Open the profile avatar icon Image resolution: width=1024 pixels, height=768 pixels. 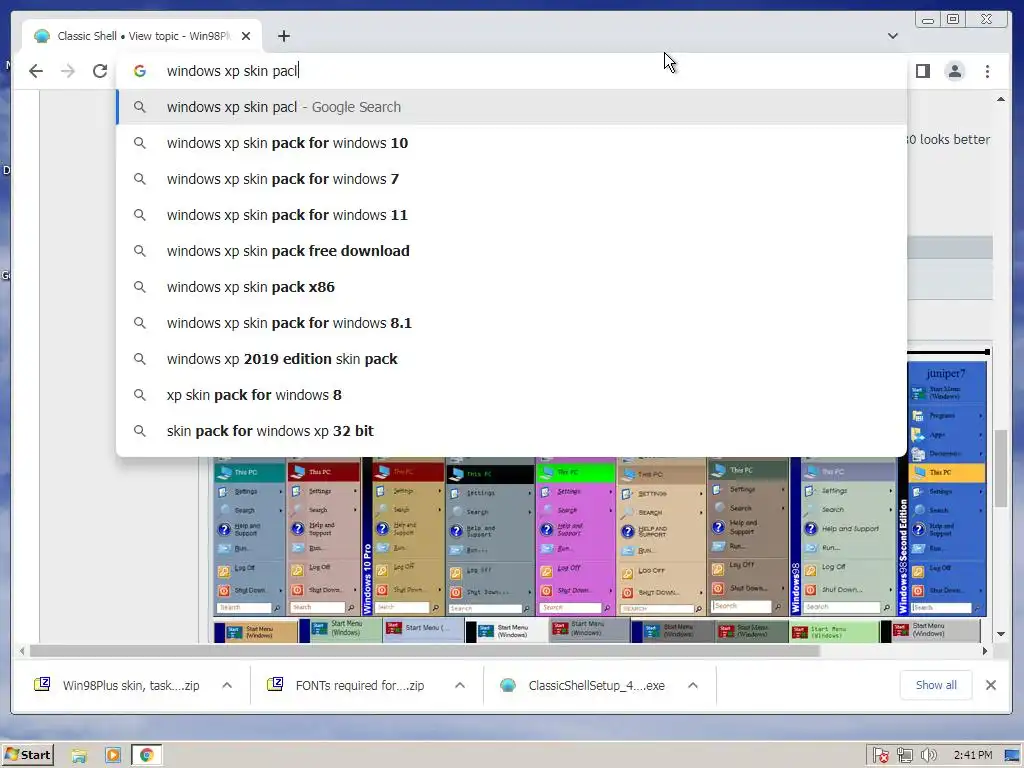click(955, 71)
